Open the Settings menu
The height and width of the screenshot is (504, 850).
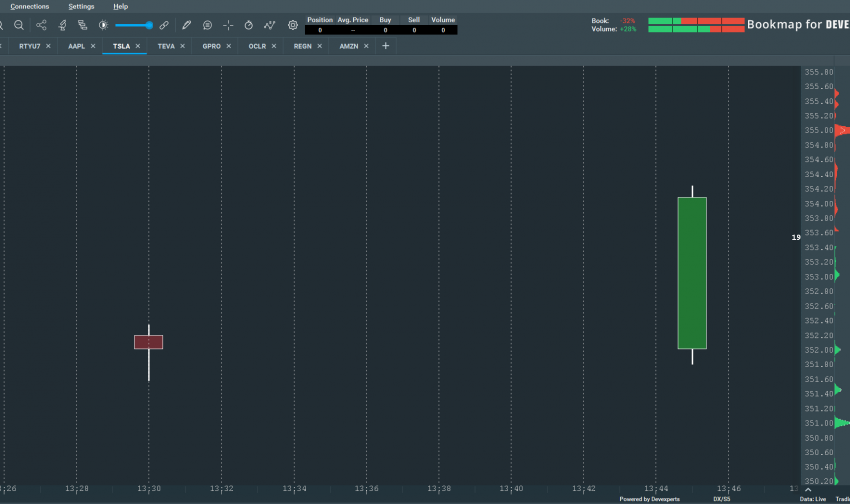click(81, 7)
